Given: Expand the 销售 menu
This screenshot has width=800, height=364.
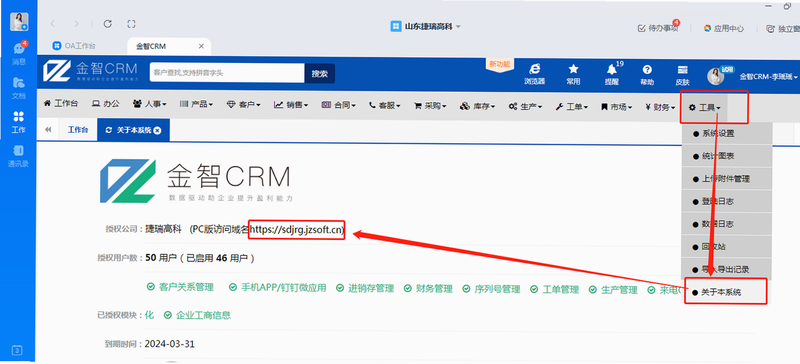Looking at the screenshot, I should tap(291, 105).
